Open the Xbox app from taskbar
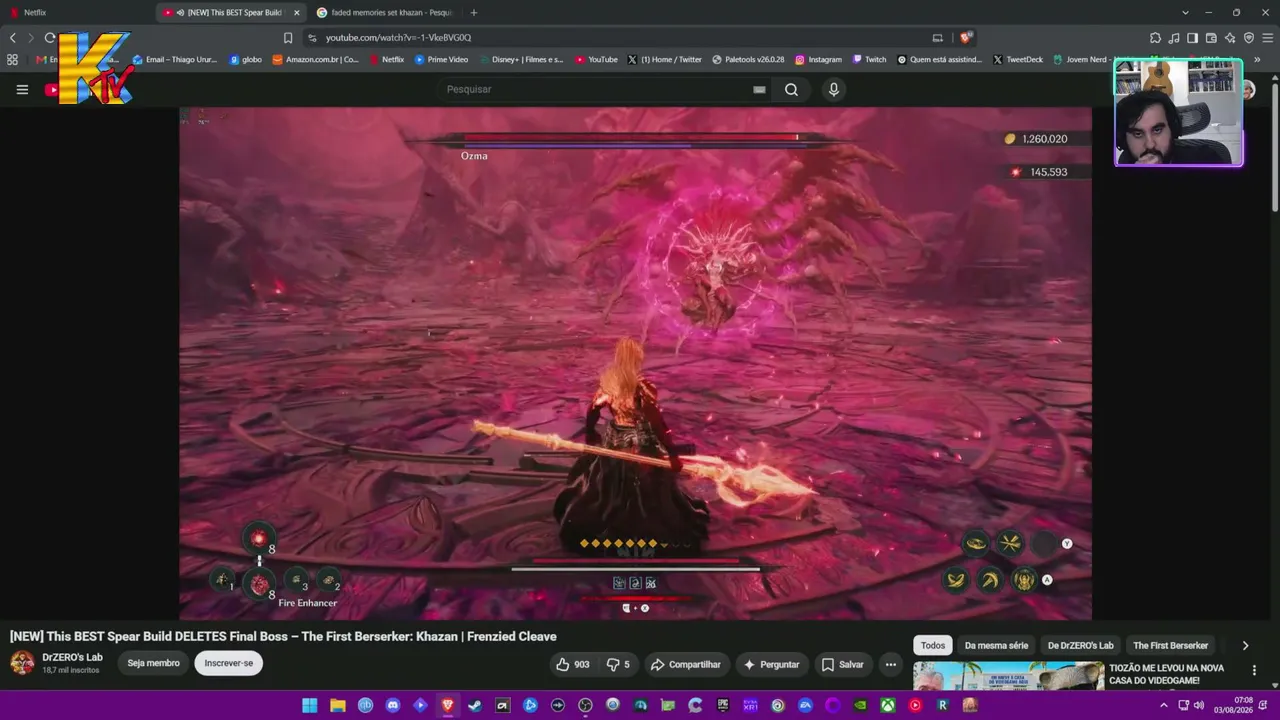This screenshot has height=720, width=1280. [x=887, y=705]
